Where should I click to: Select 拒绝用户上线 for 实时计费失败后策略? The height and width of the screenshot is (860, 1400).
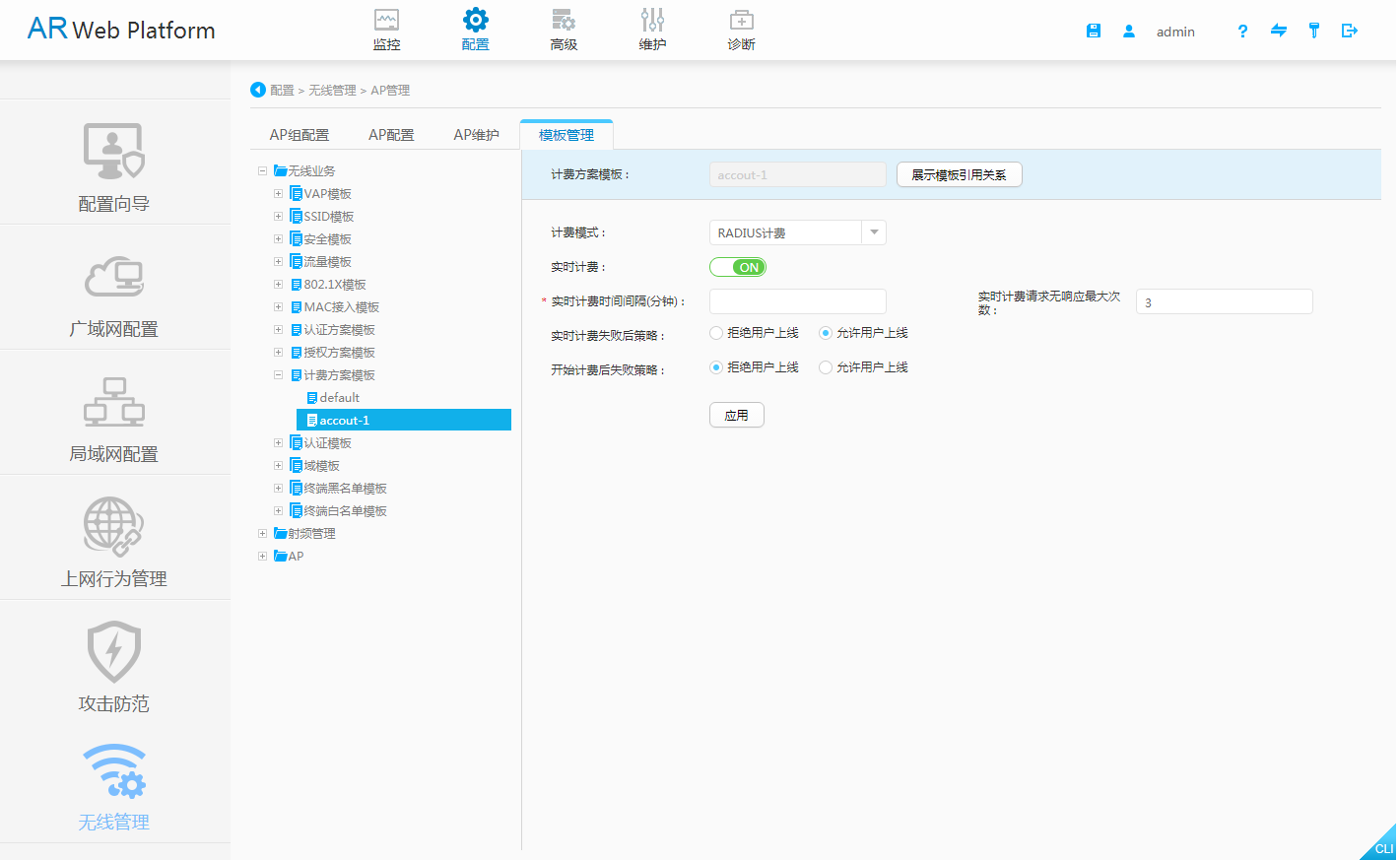click(714, 332)
